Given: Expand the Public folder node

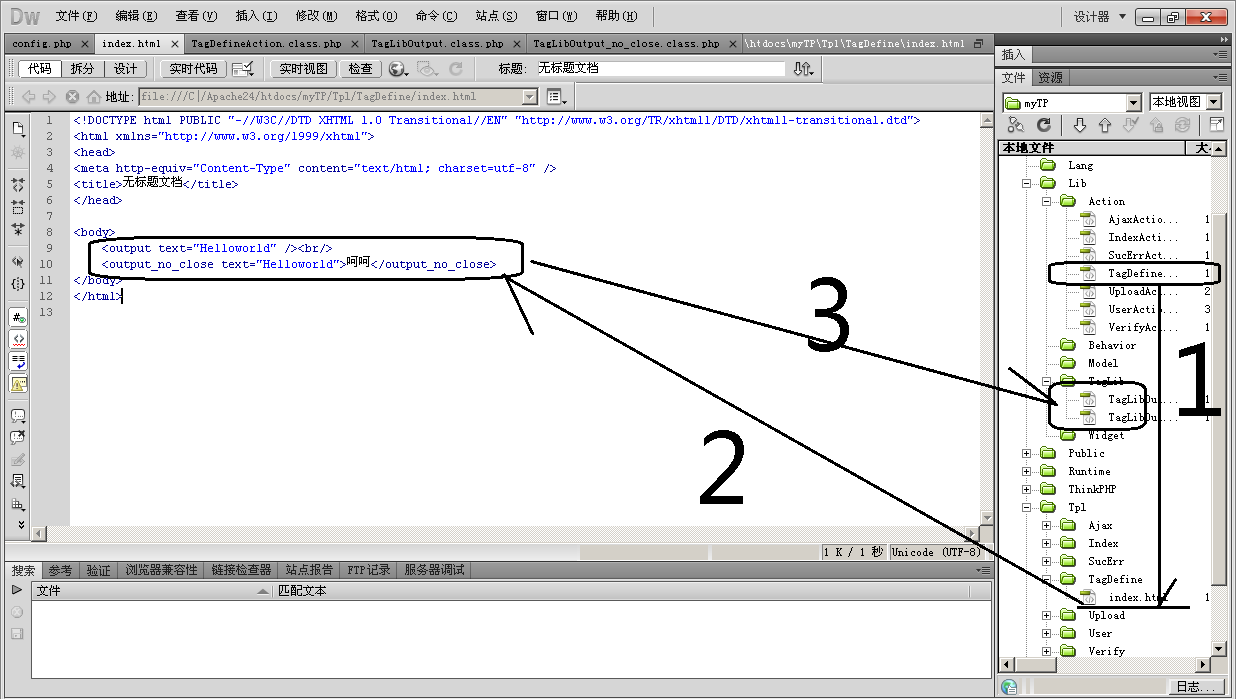Looking at the screenshot, I should click(x=1026, y=453).
